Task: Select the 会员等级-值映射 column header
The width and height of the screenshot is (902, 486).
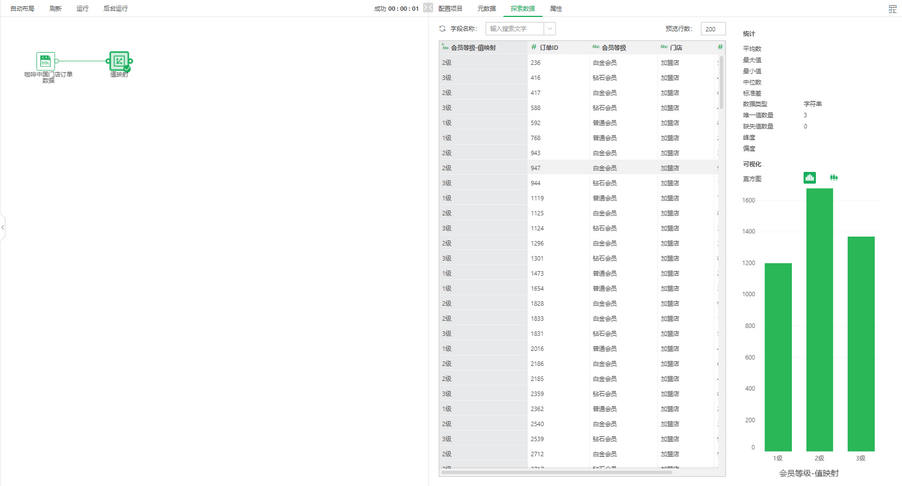Action: [x=483, y=48]
